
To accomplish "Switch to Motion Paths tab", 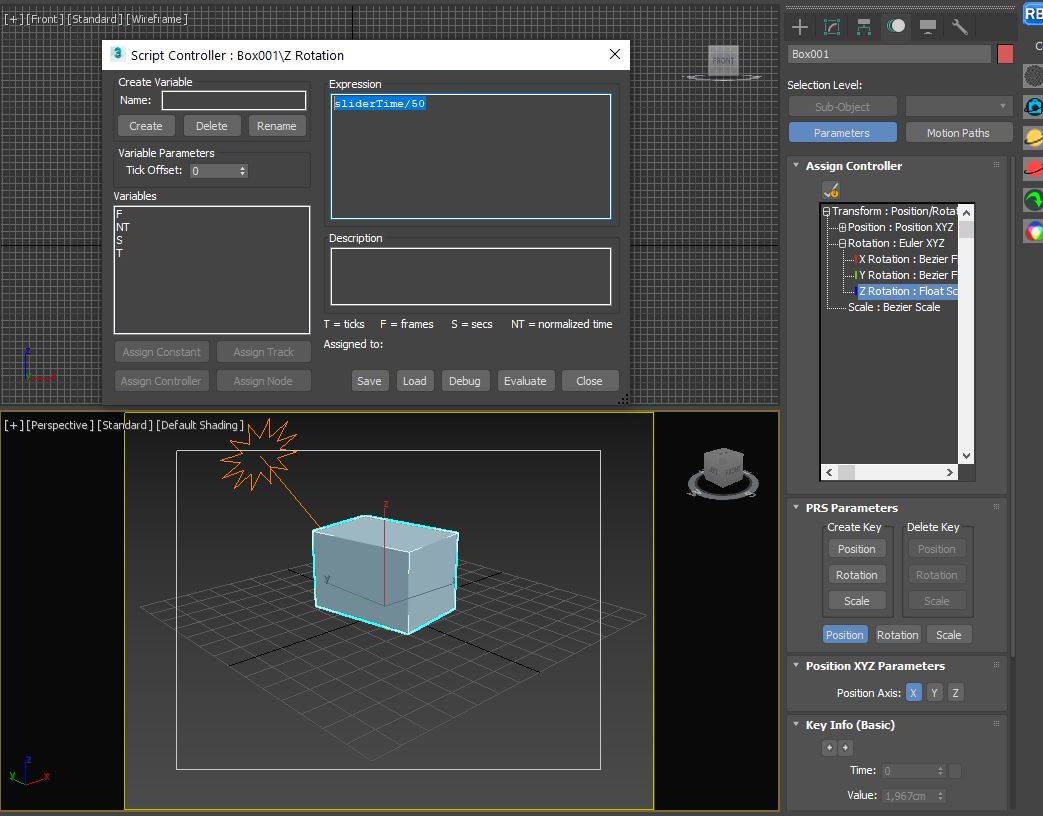I will click(957, 133).
